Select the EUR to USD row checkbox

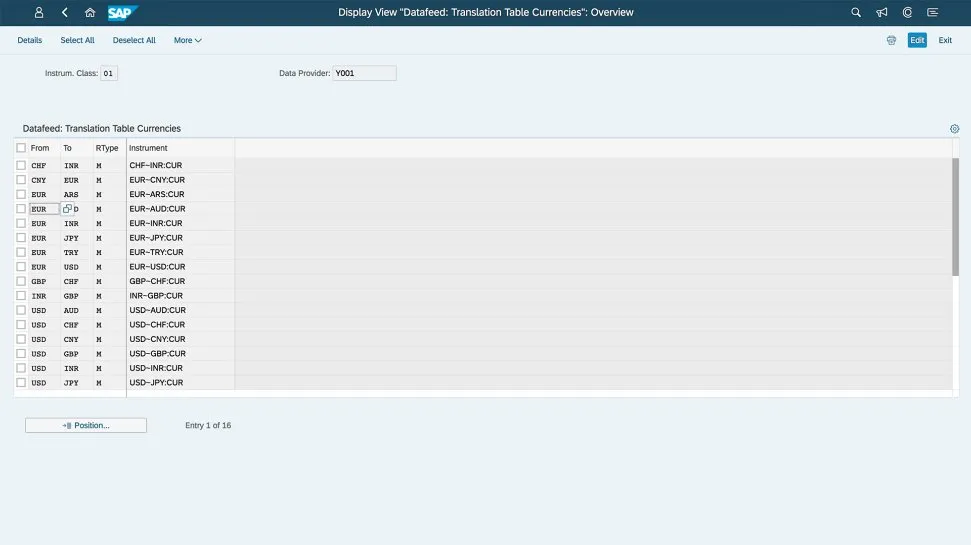21,267
